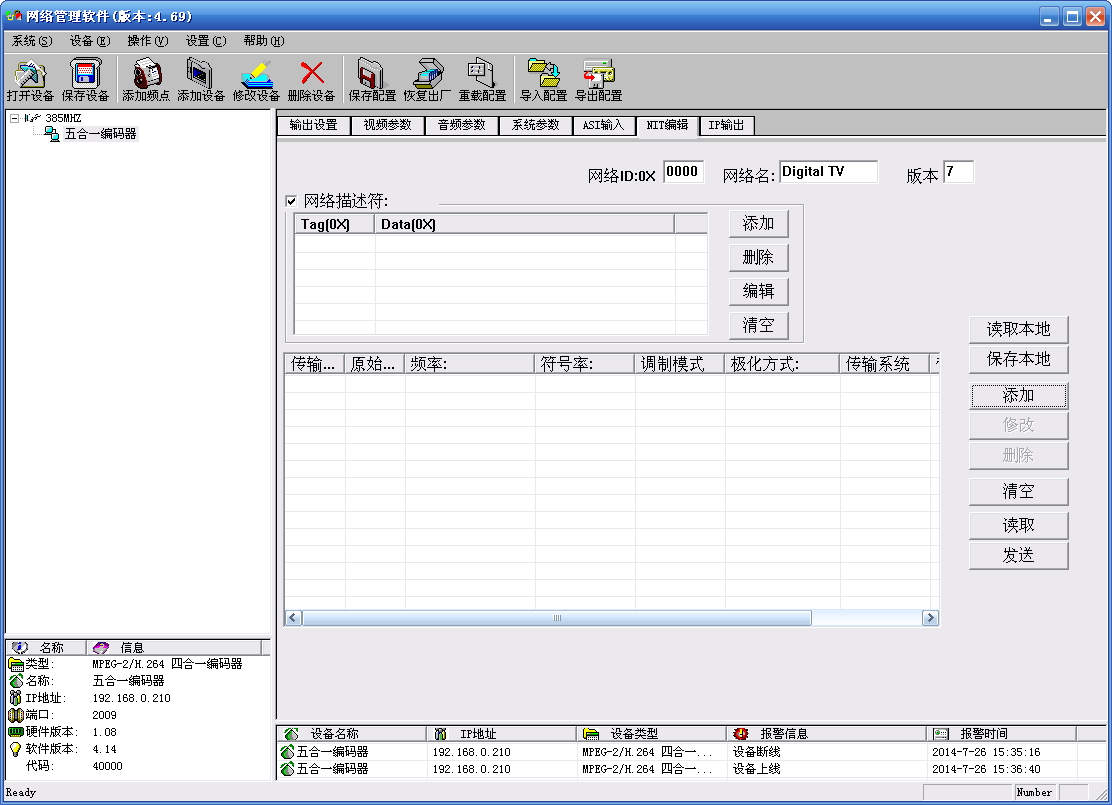The image size is (1112, 805).
Task: Click the 网络ID input field showing 0000
Action: (x=683, y=172)
